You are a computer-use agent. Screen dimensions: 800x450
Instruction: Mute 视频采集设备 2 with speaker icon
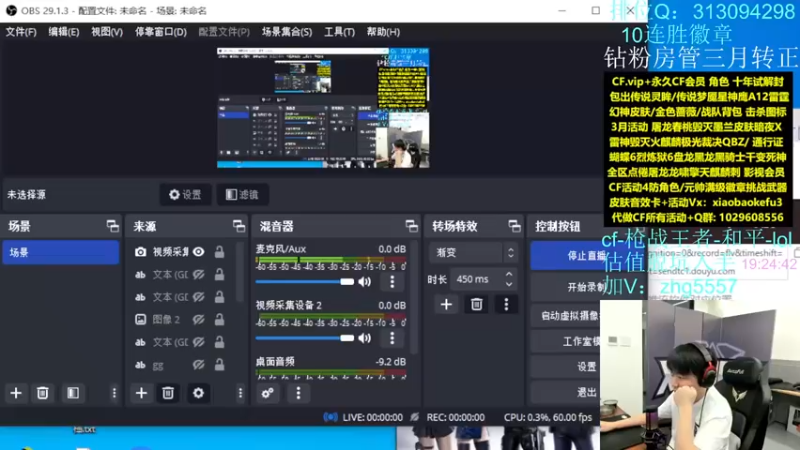click(365, 338)
